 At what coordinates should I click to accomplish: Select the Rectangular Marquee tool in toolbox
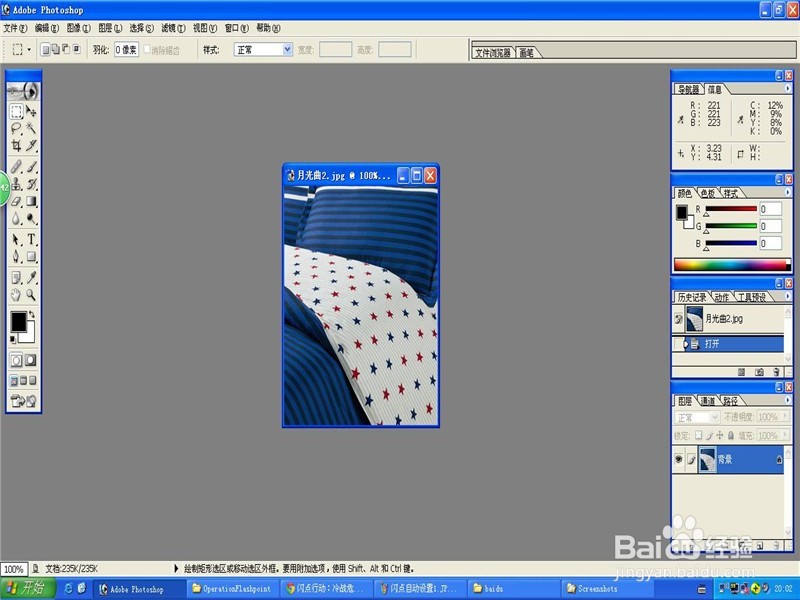[16, 111]
